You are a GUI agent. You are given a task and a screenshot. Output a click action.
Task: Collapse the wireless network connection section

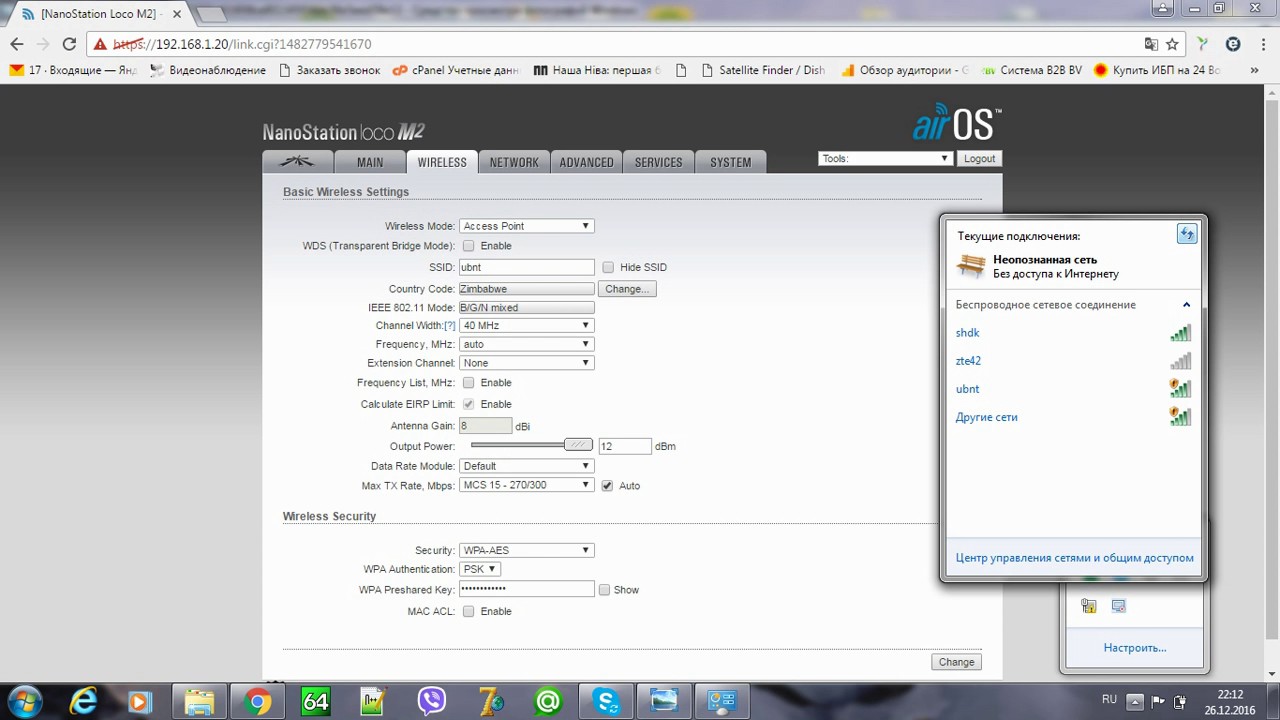1186,305
